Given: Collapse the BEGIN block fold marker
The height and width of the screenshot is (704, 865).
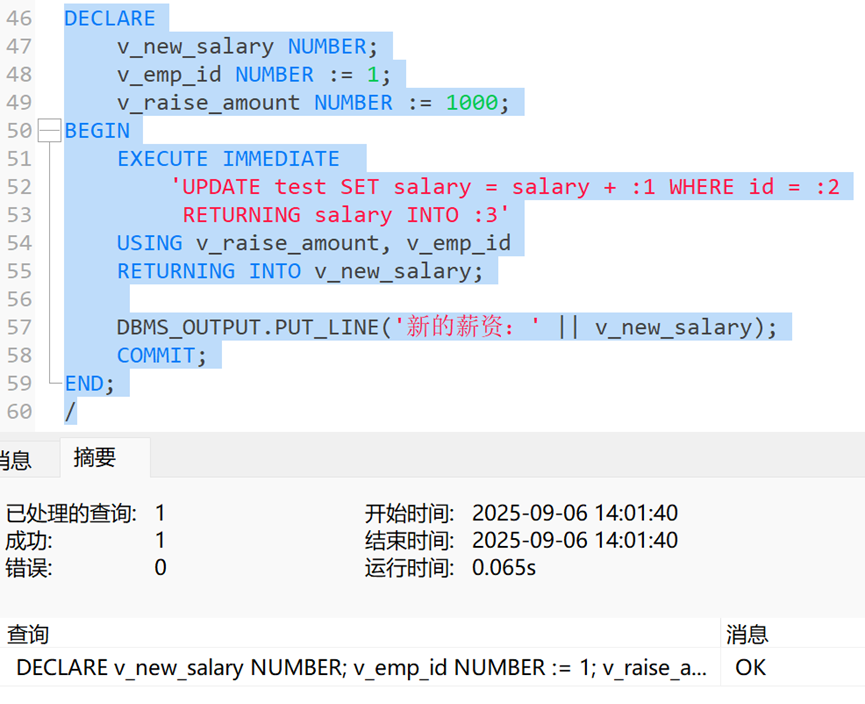Looking at the screenshot, I should (x=49, y=131).
